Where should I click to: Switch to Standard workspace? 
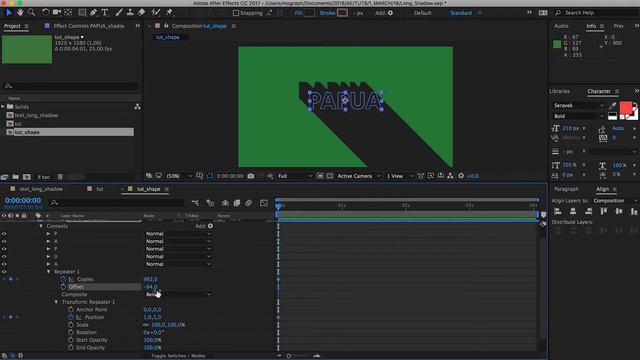coord(461,13)
